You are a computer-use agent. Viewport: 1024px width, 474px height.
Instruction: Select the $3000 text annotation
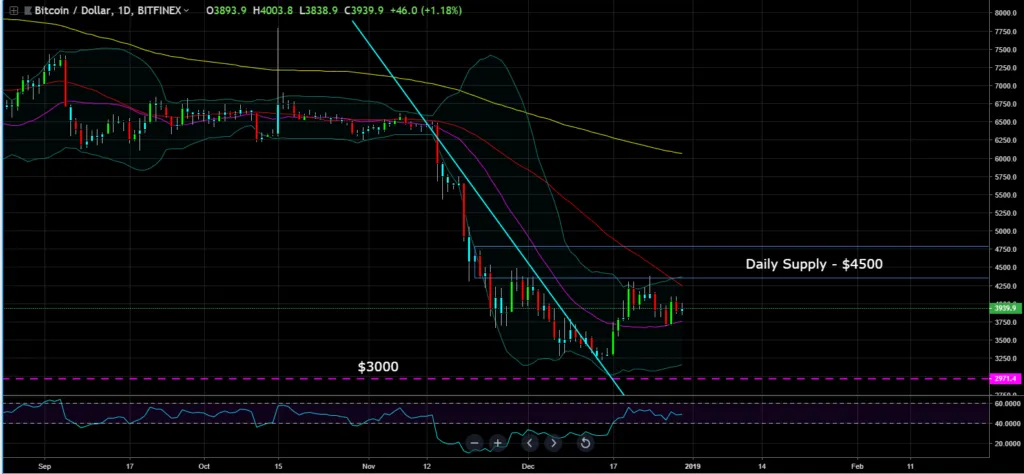[x=377, y=366]
